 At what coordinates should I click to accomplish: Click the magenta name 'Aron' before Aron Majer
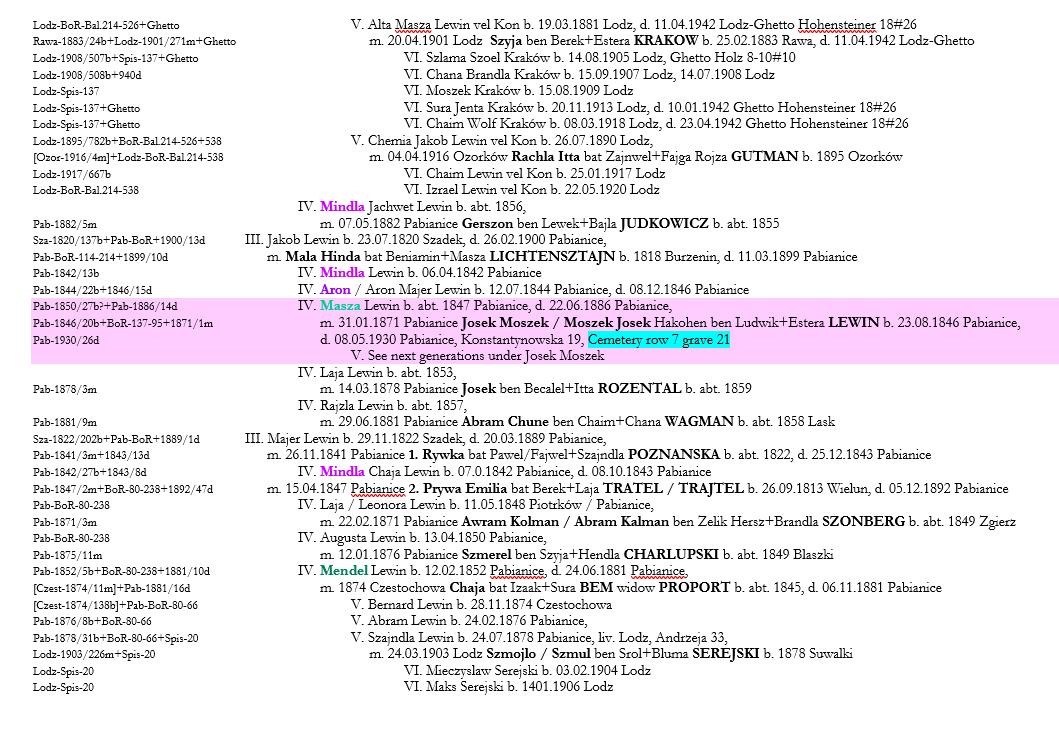point(334,290)
